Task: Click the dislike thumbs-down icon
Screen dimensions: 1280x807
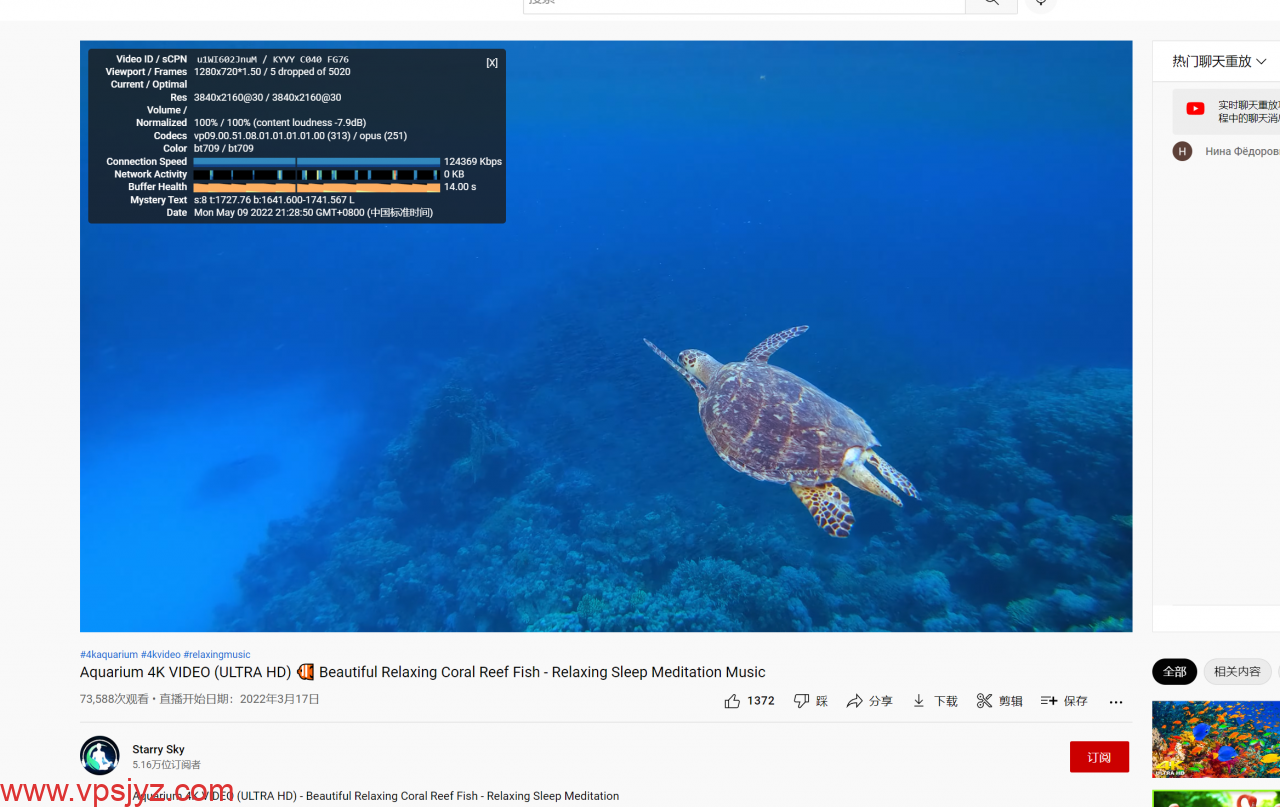Action: tap(801, 701)
